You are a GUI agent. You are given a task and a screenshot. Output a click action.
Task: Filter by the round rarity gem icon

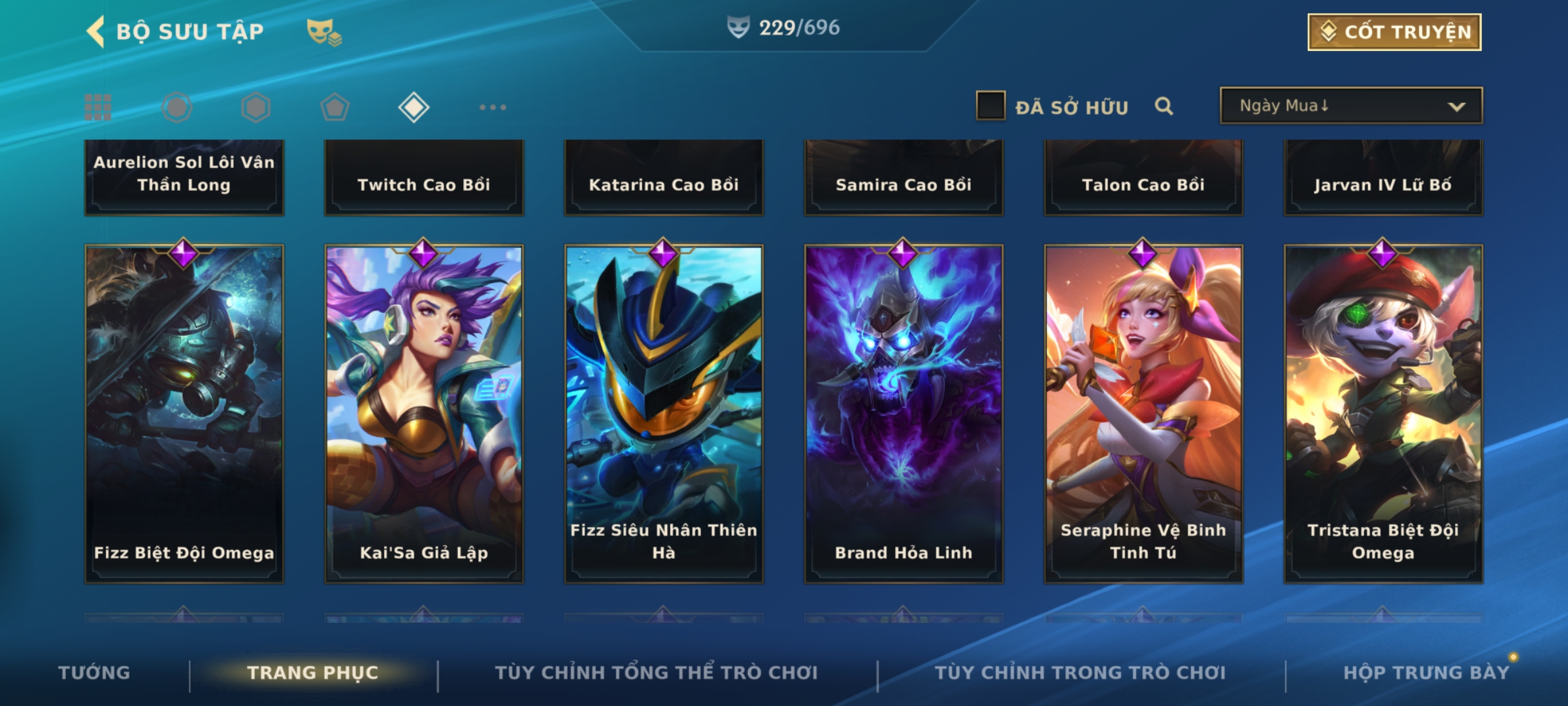pos(177,107)
